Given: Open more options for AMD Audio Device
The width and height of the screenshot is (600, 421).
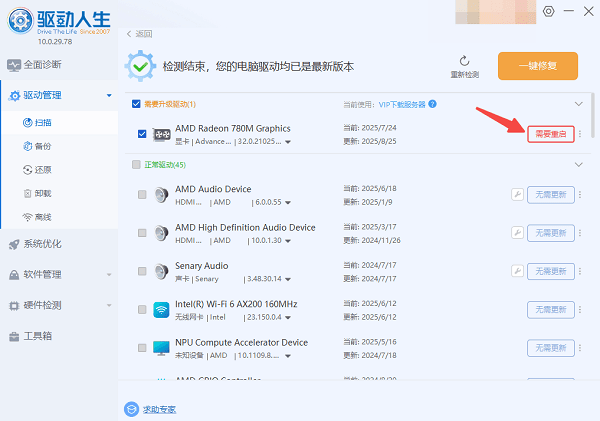Looking at the screenshot, I should coord(580,195).
